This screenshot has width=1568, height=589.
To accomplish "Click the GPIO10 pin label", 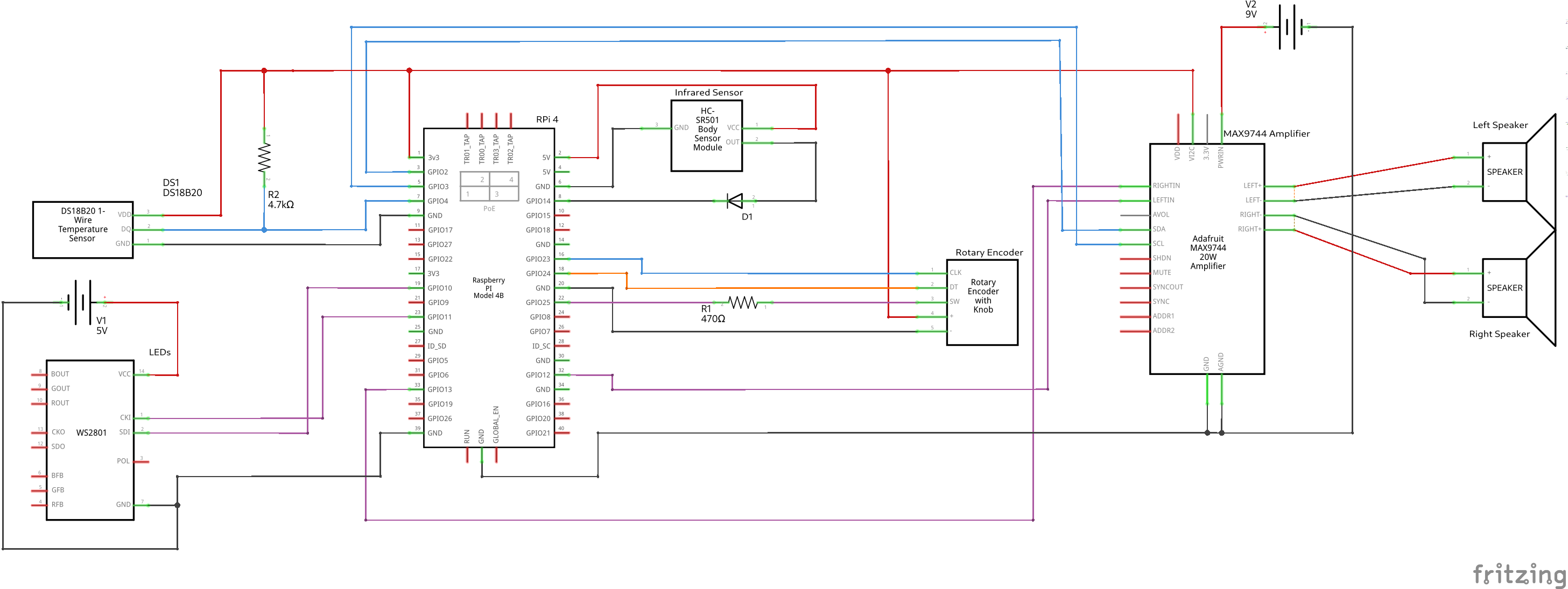I will (439, 288).
